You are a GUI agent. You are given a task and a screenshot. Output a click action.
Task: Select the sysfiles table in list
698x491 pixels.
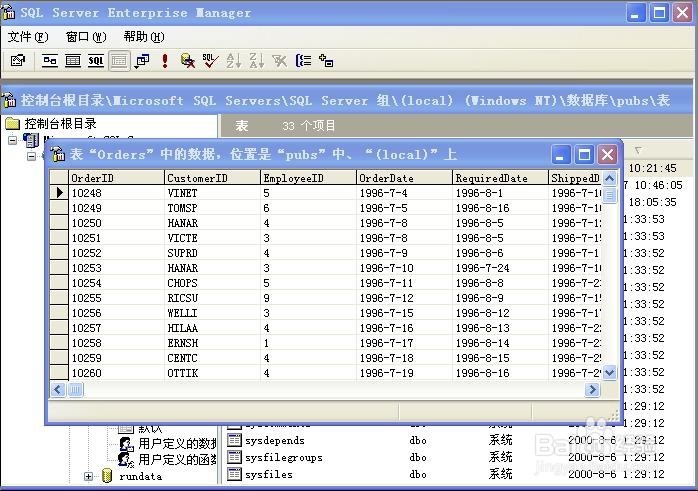[x=269, y=474]
